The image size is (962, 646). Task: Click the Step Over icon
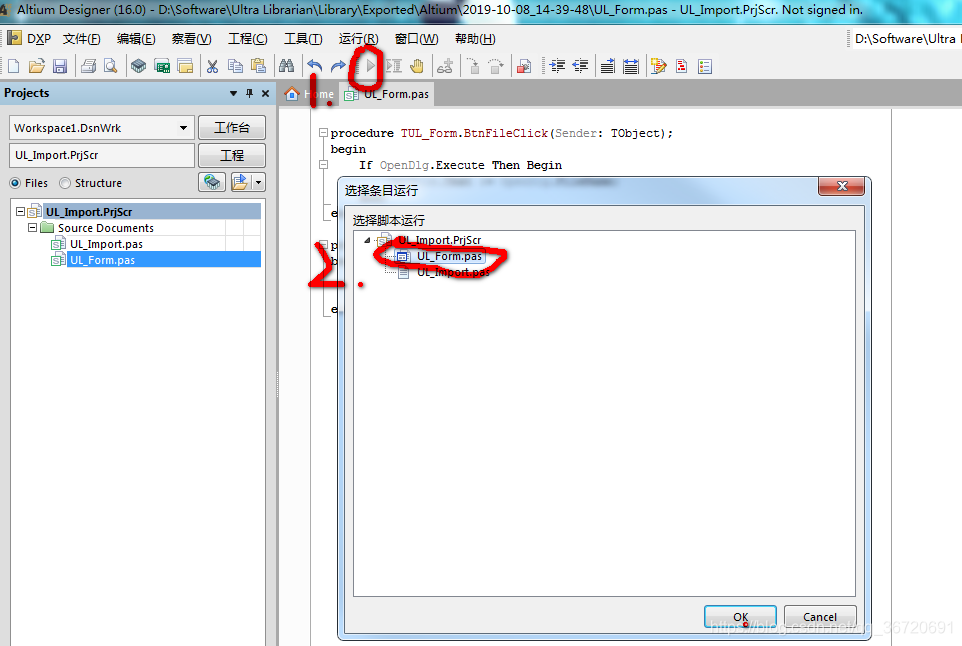pyautogui.click(x=496, y=66)
